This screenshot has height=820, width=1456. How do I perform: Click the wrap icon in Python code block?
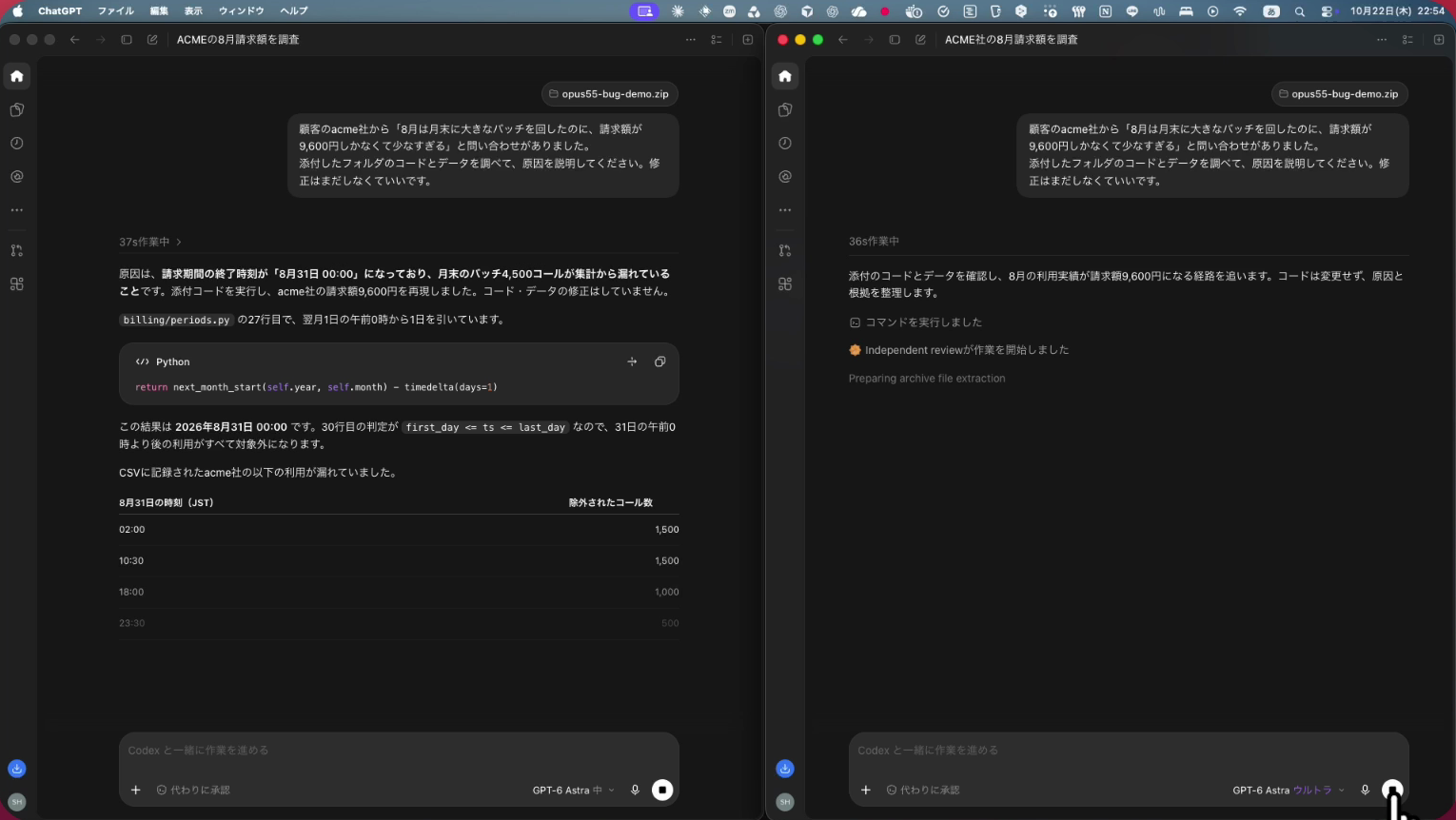[x=632, y=361]
